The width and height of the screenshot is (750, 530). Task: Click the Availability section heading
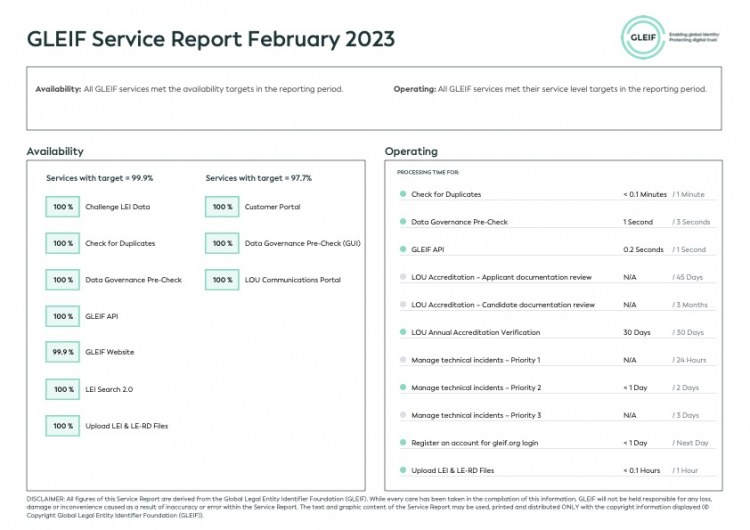tap(55, 151)
